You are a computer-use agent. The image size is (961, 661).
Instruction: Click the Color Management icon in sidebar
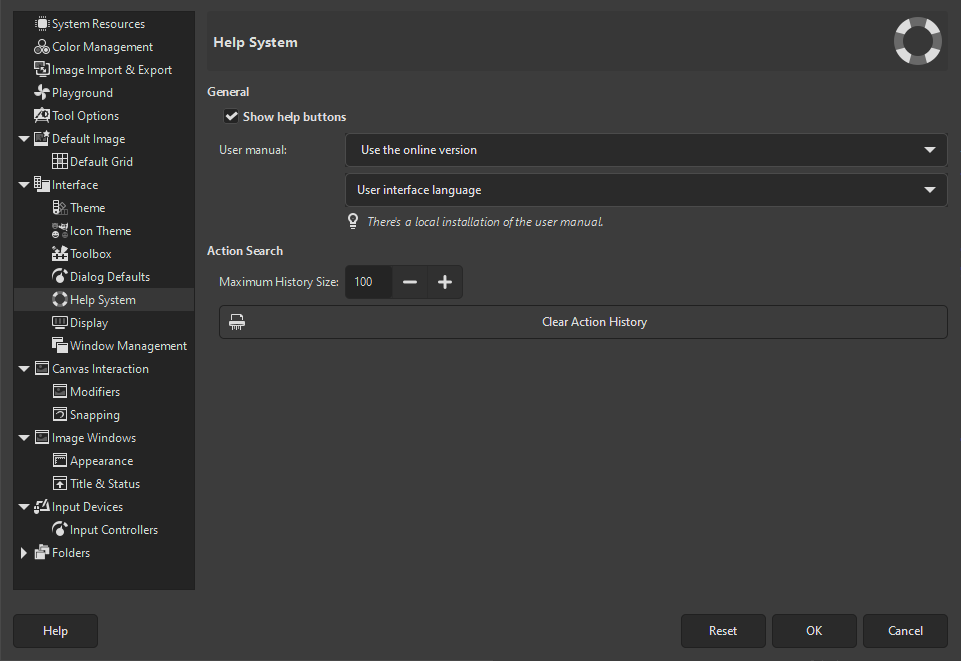point(42,47)
